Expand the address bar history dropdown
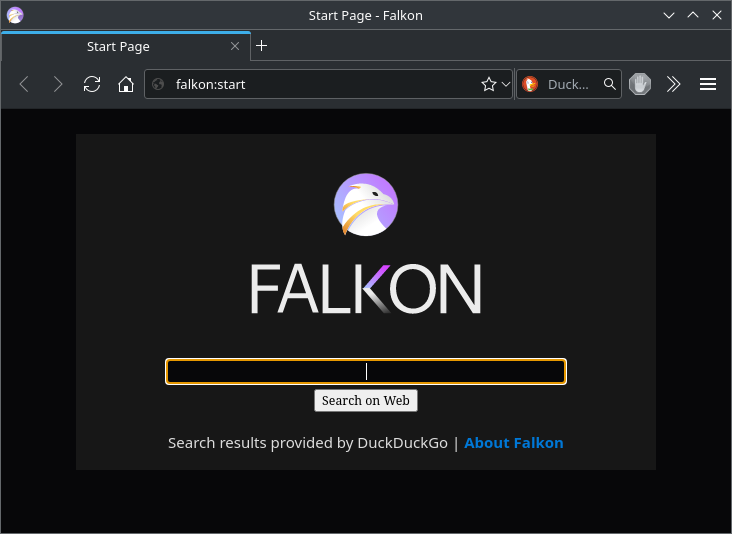This screenshot has height=534, width=732. pos(506,84)
